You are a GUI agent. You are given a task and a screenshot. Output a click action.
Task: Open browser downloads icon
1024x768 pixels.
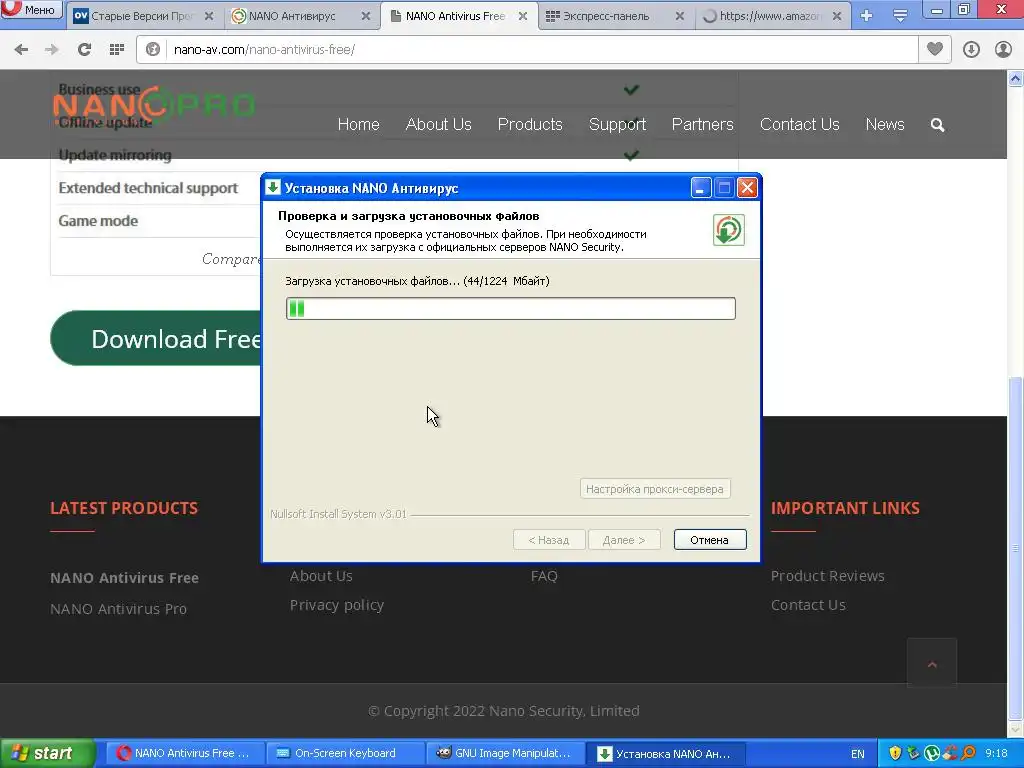(971, 50)
